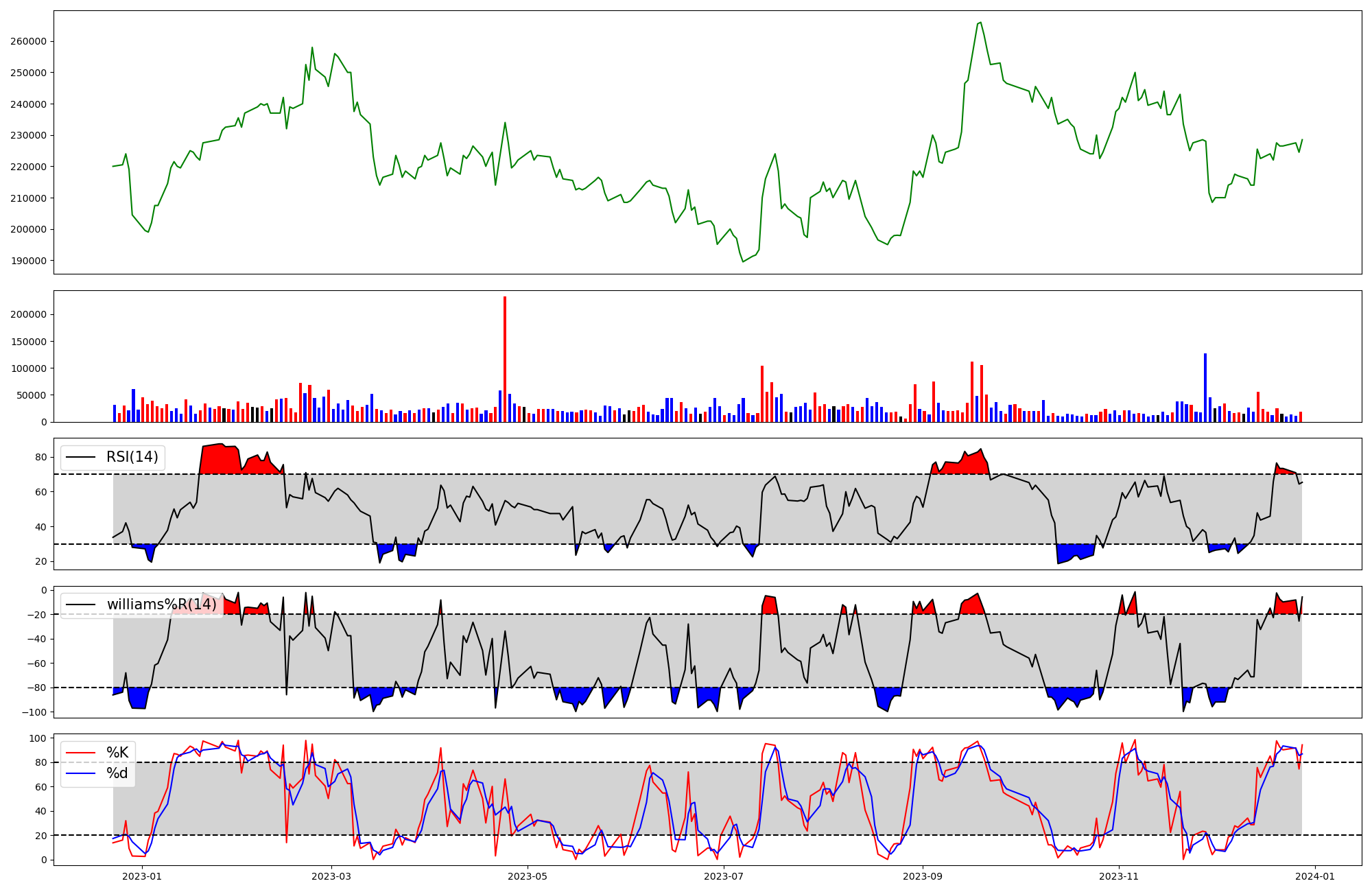Click the 260000 price axis tick label
The height and width of the screenshot is (892, 1372).
[x=29, y=41]
